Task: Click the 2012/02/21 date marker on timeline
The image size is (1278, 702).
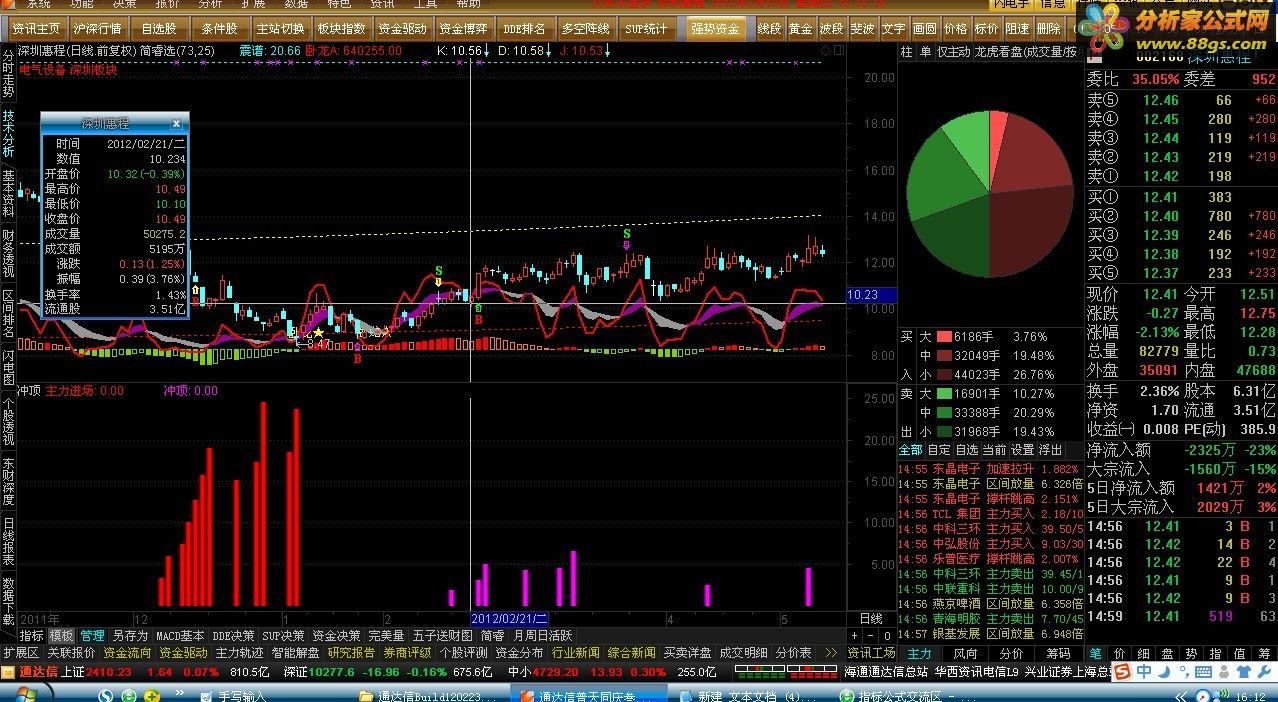Action: pos(509,619)
